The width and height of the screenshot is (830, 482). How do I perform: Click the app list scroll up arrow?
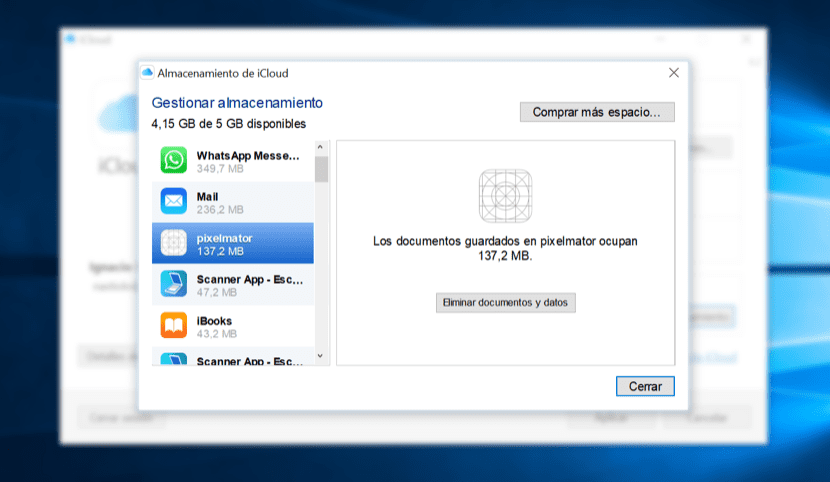click(320, 147)
